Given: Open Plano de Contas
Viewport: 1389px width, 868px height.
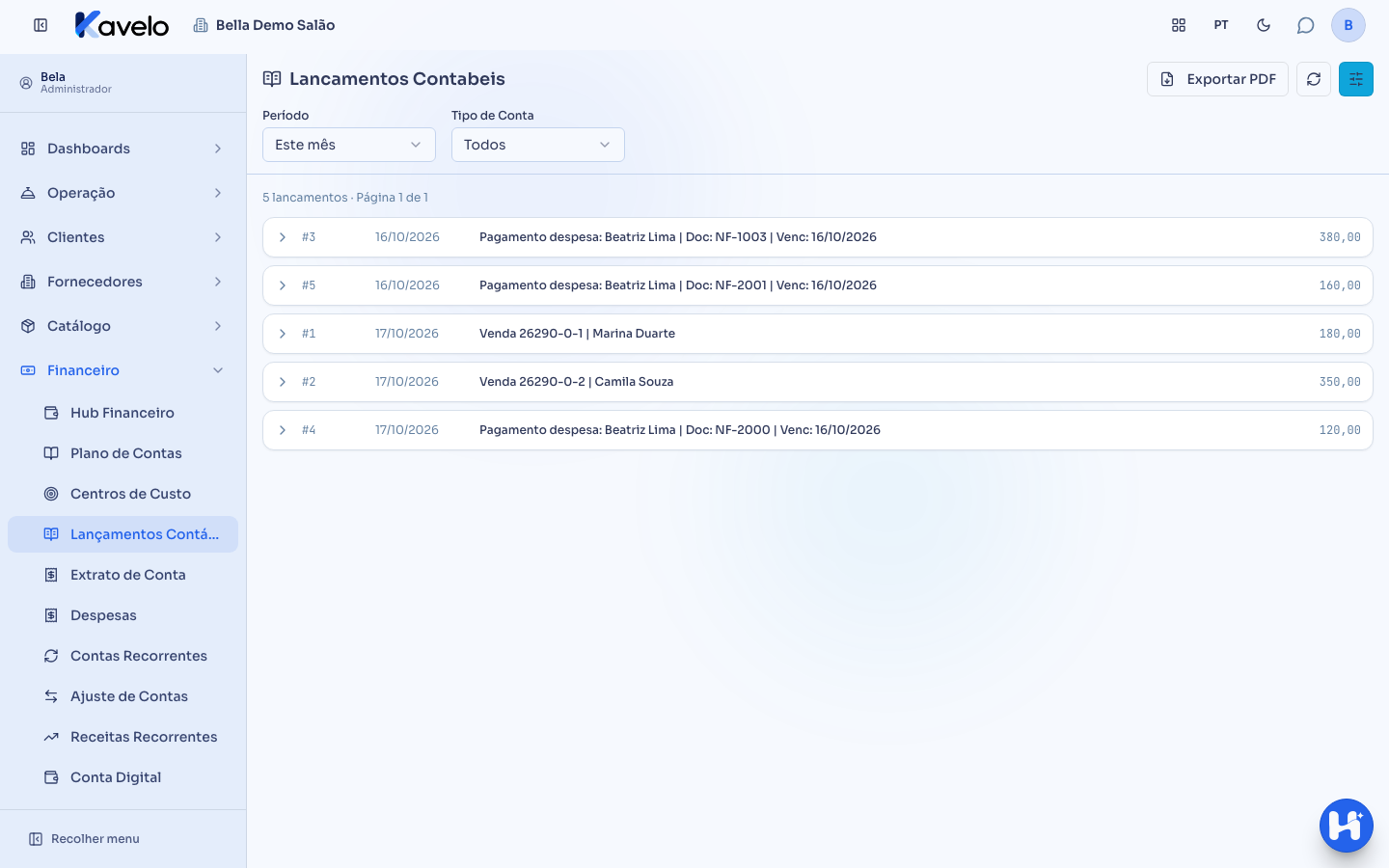Looking at the screenshot, I should tap(123, 453).
